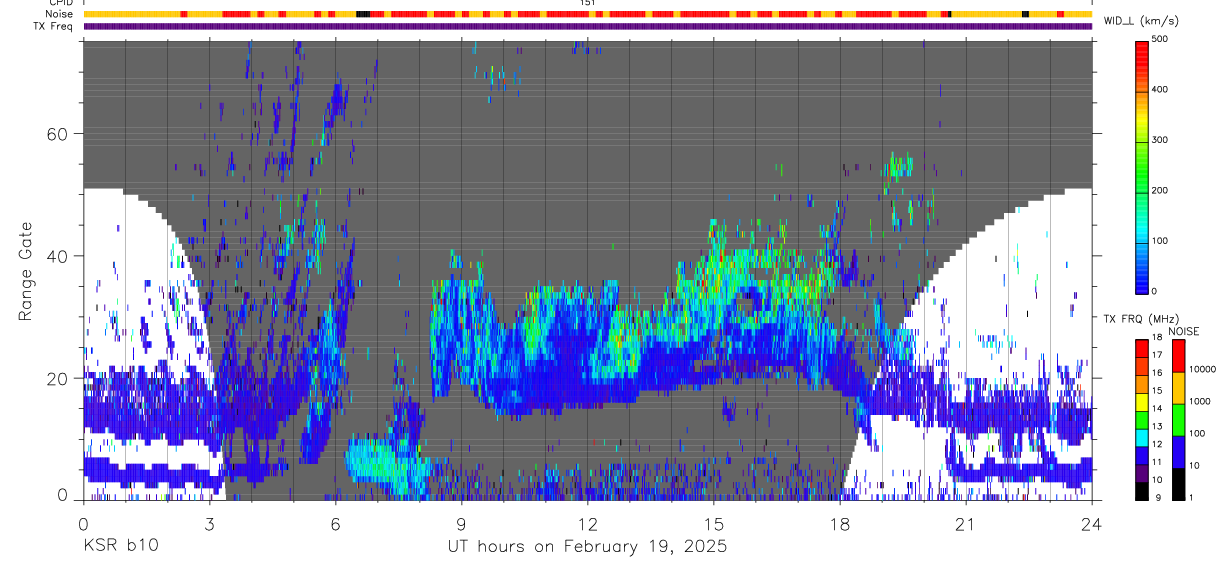The width and height of the screenshot is (1228, 567).
Task: Click the 'Range Gate' y-axis title
Action: tap(26, 271)
